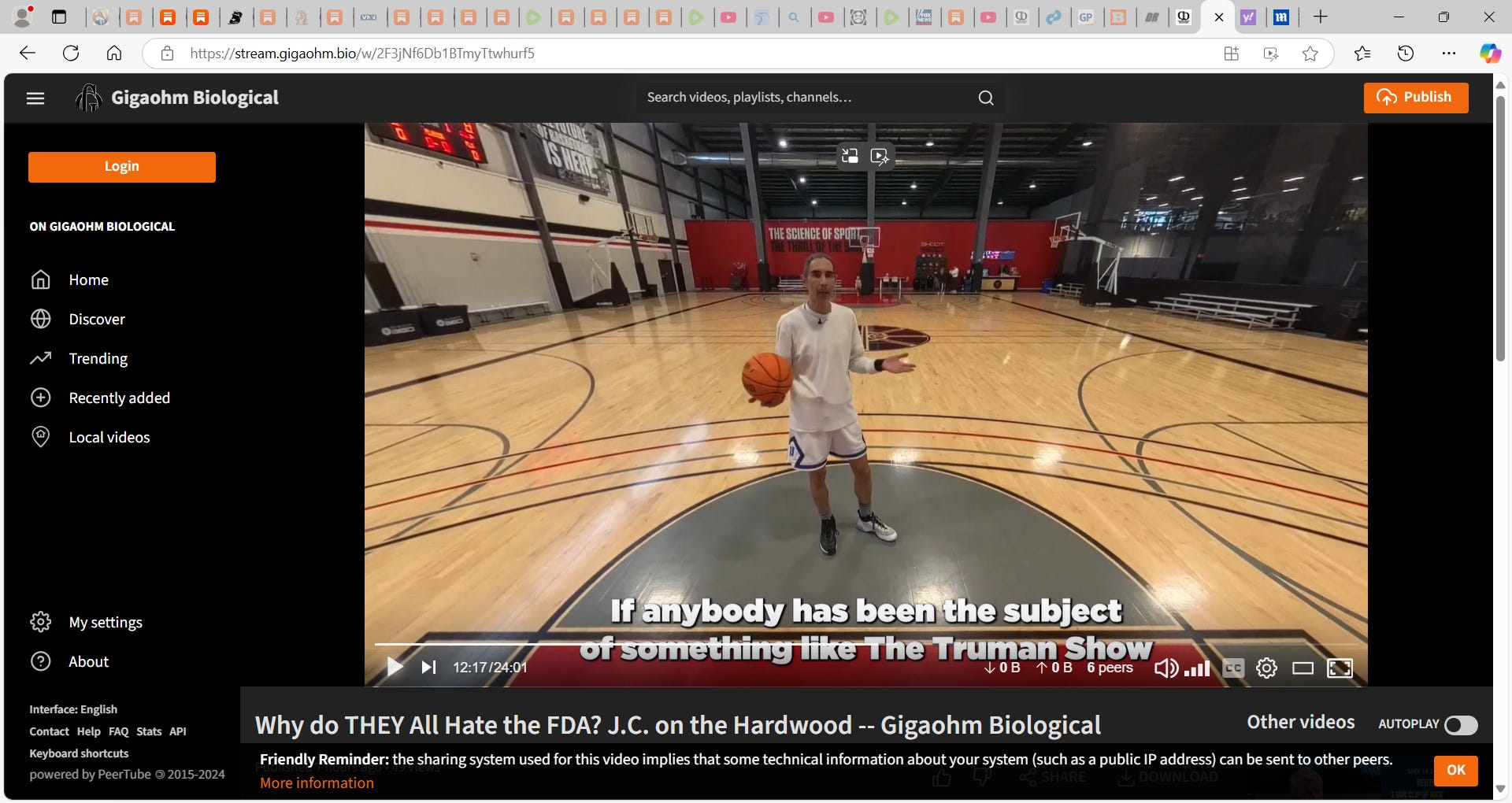Open the Stats link

point(149,731)
